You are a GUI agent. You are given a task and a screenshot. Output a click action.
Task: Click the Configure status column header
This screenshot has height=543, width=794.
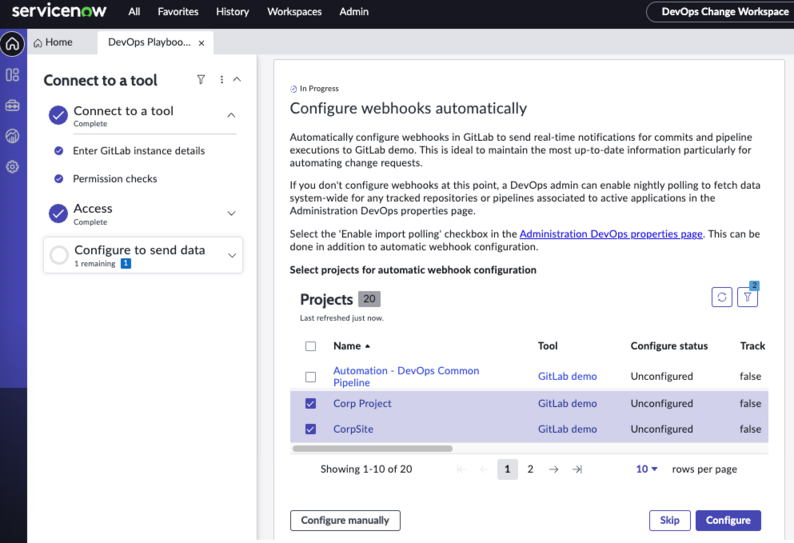click(x=669, y=346)
